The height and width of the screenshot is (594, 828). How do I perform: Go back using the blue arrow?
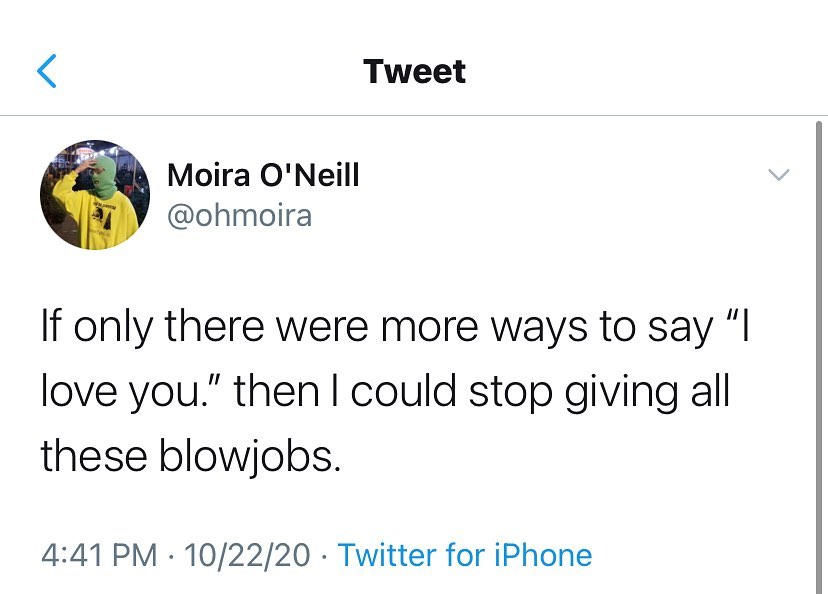pos(47,72)
